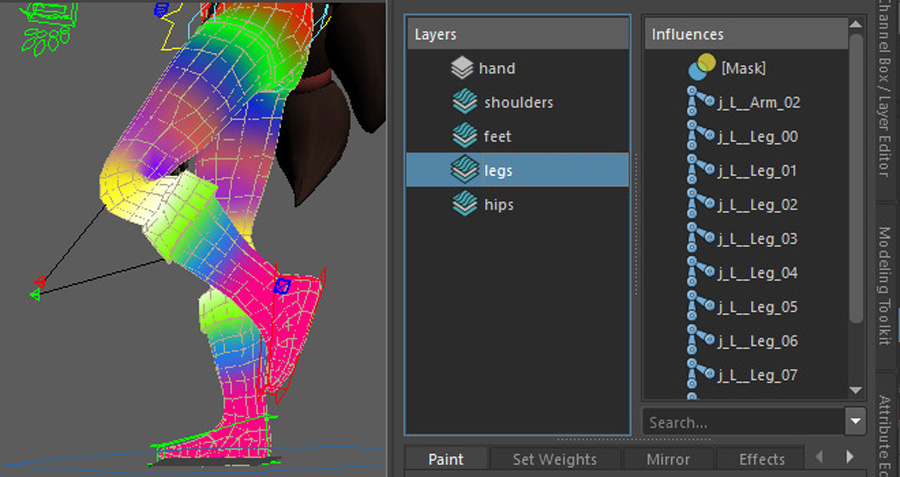Switch to the Effects tab
This screenshot has height=477, width=900.
pyautogui.click(x=761, y=459)
